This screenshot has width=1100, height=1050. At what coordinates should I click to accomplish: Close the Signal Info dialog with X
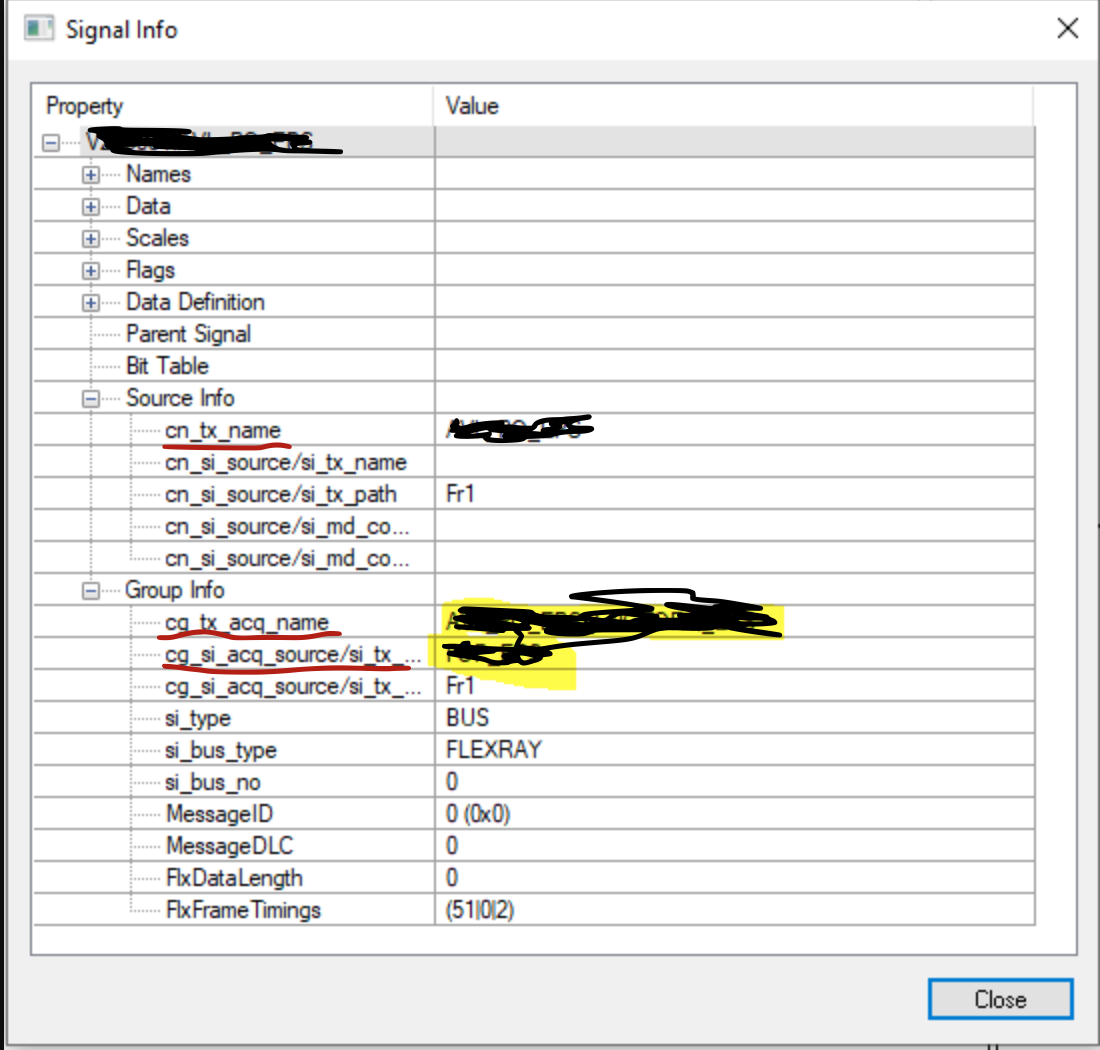click(x=1067, y=29)
